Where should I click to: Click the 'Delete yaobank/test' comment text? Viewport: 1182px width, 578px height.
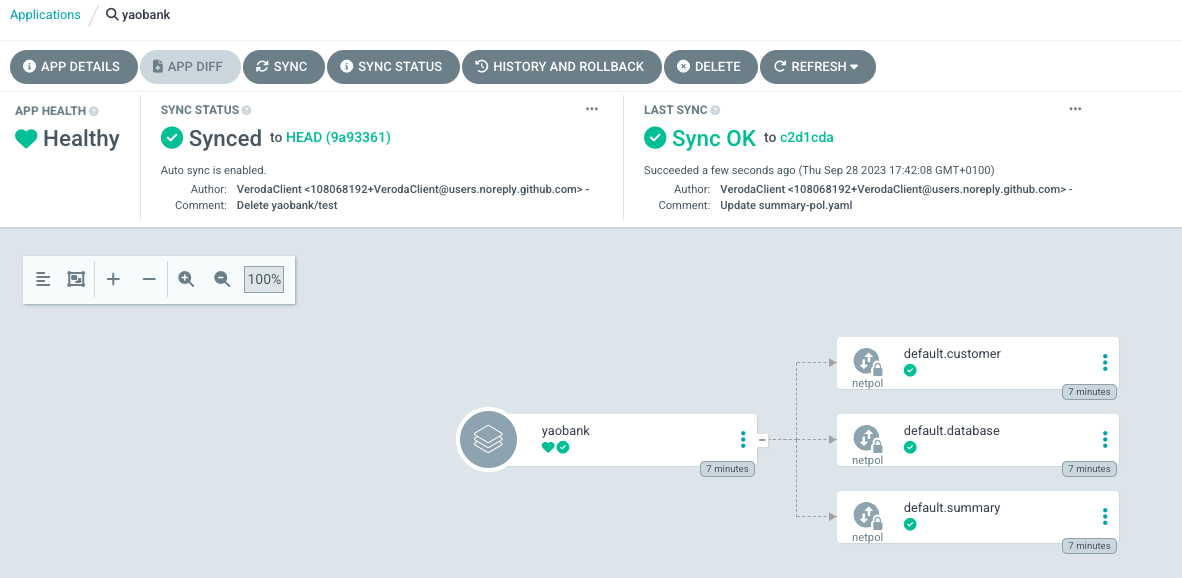[287, 205]
